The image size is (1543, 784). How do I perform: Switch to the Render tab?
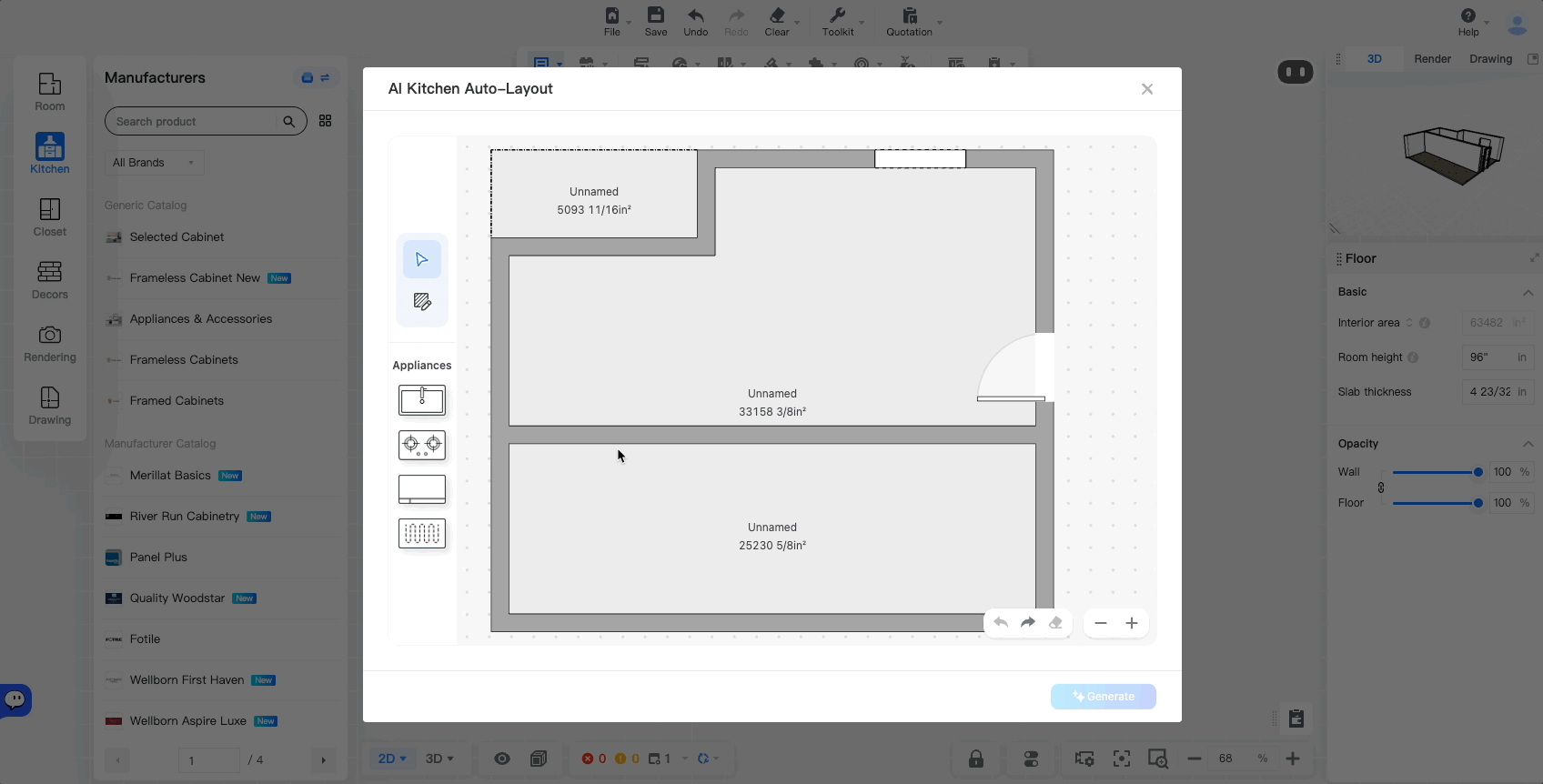(1432, 59)
